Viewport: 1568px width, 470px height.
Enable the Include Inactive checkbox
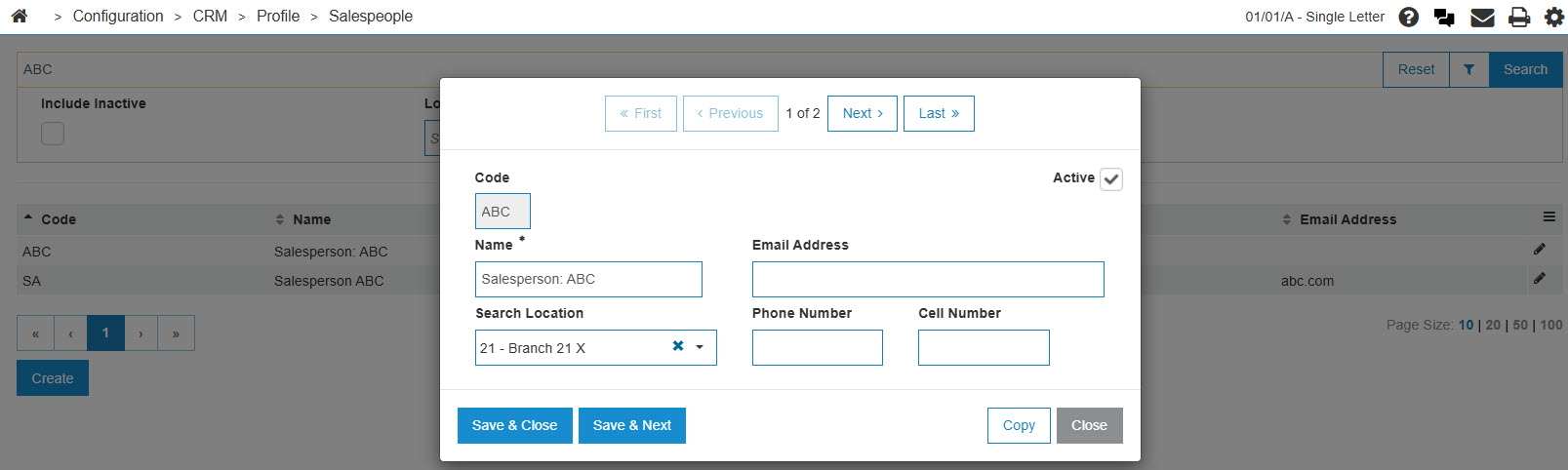(53, 134)
